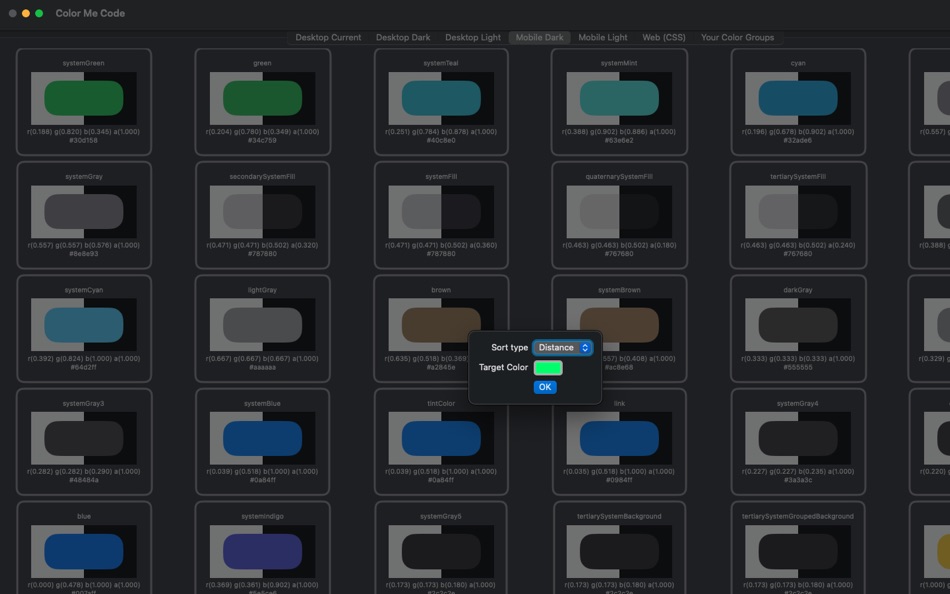Open the Mobile Light tab
950x594 pixels.
coord(602,37)
